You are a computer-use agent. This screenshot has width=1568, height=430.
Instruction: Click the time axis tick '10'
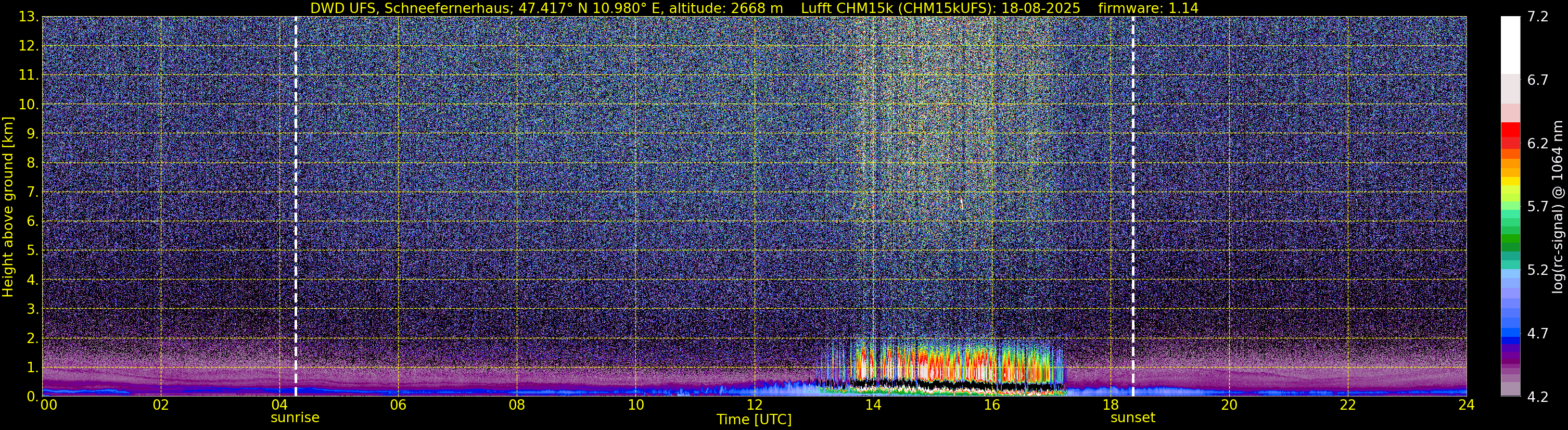[635, 405]
